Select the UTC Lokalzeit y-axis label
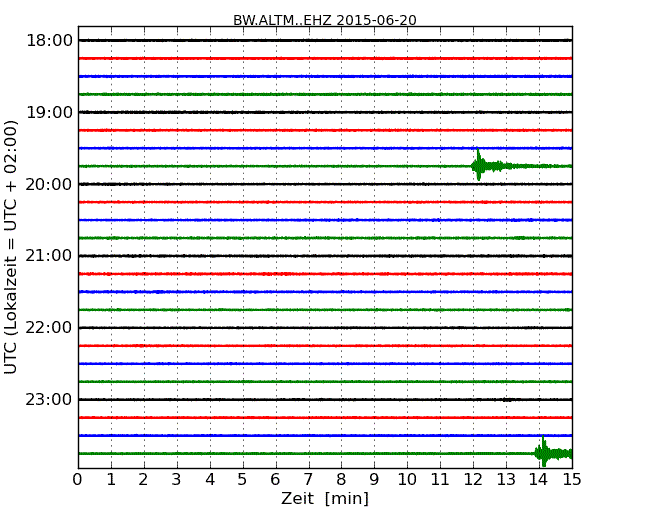 (x=11, y=247)
